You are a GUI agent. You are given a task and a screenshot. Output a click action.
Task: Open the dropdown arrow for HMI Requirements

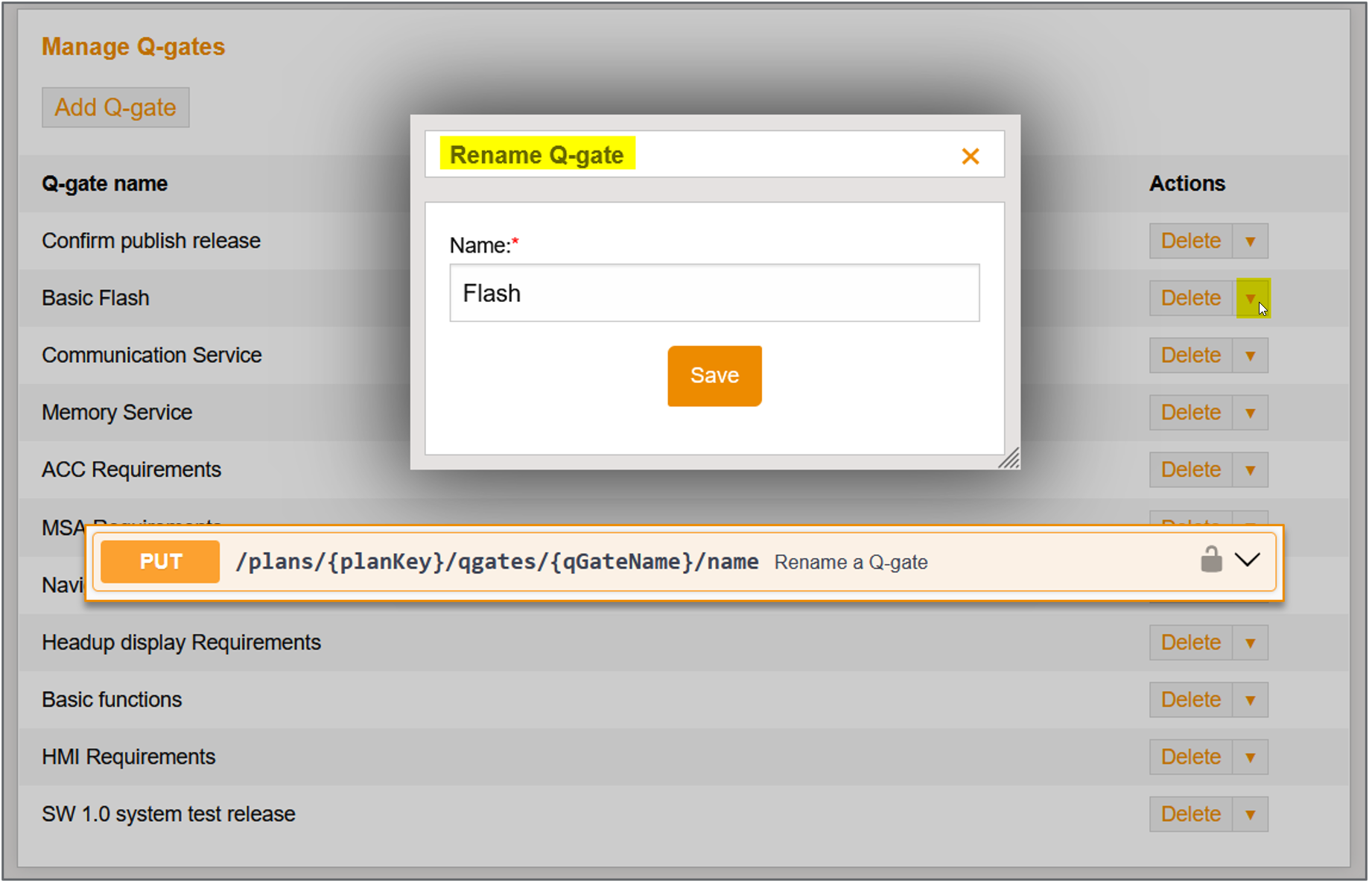point(1251,758)
